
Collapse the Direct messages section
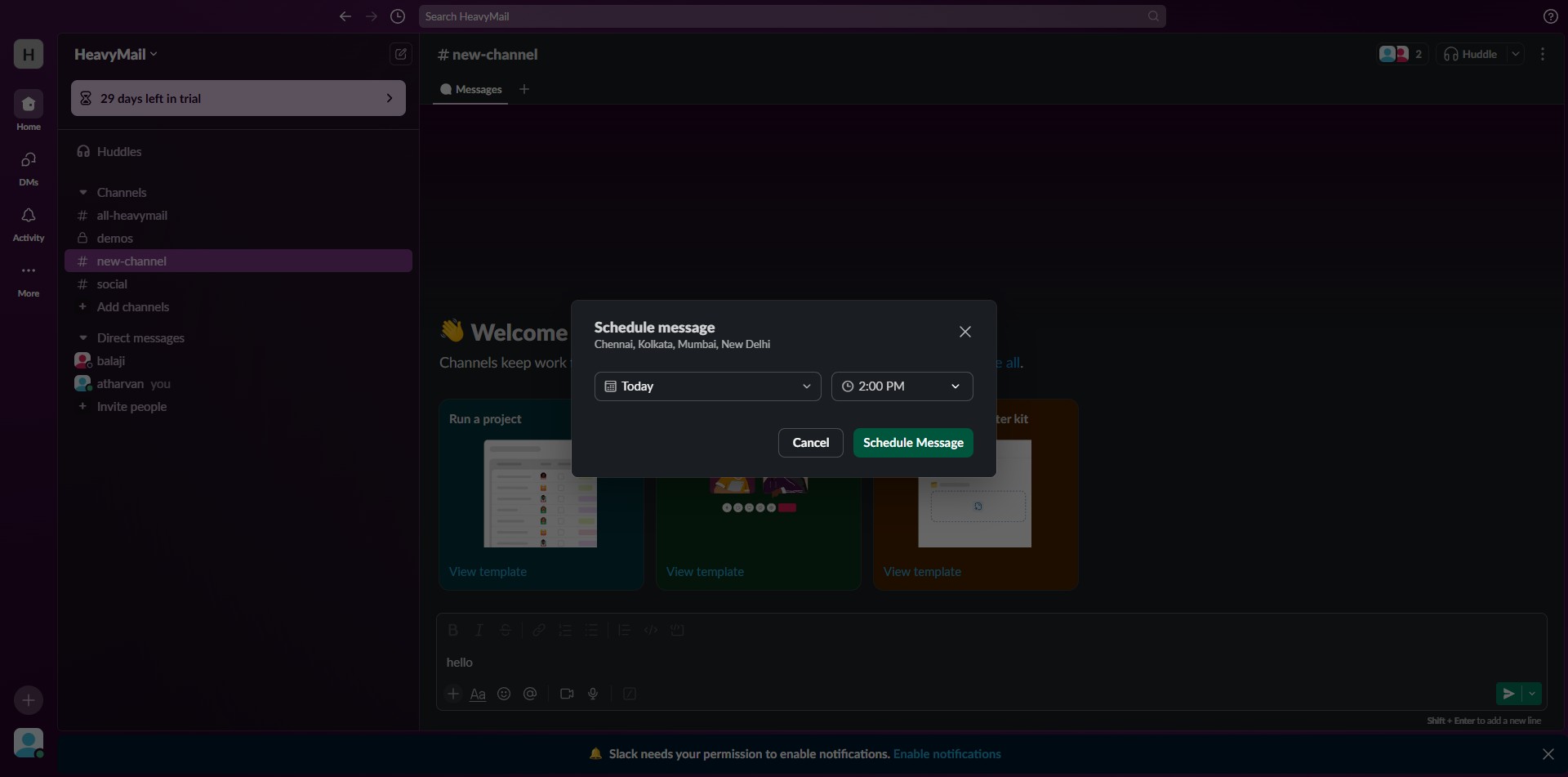click(83, 338)
